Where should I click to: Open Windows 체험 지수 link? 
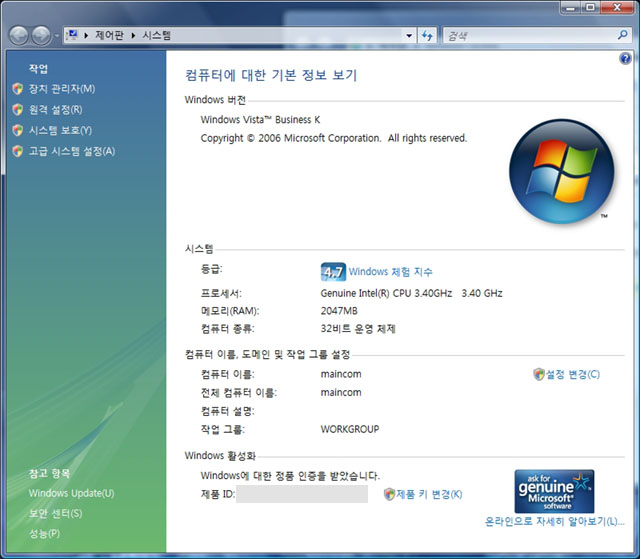[x=390, y=272]
